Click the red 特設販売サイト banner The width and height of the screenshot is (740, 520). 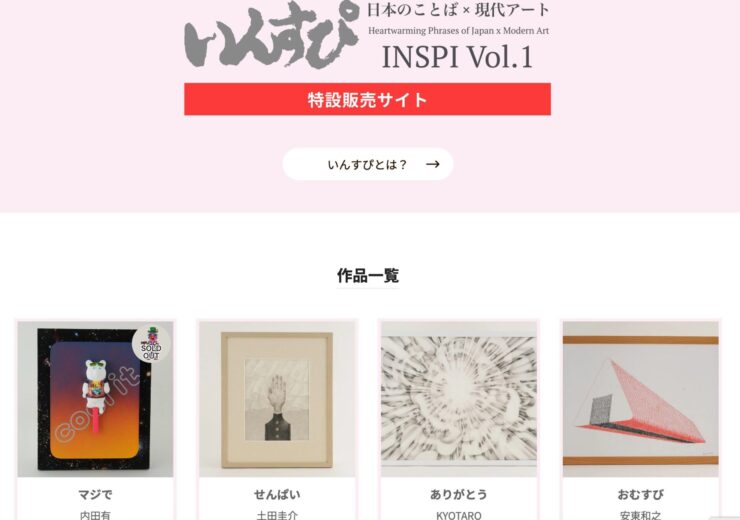[x=367, y=99]
